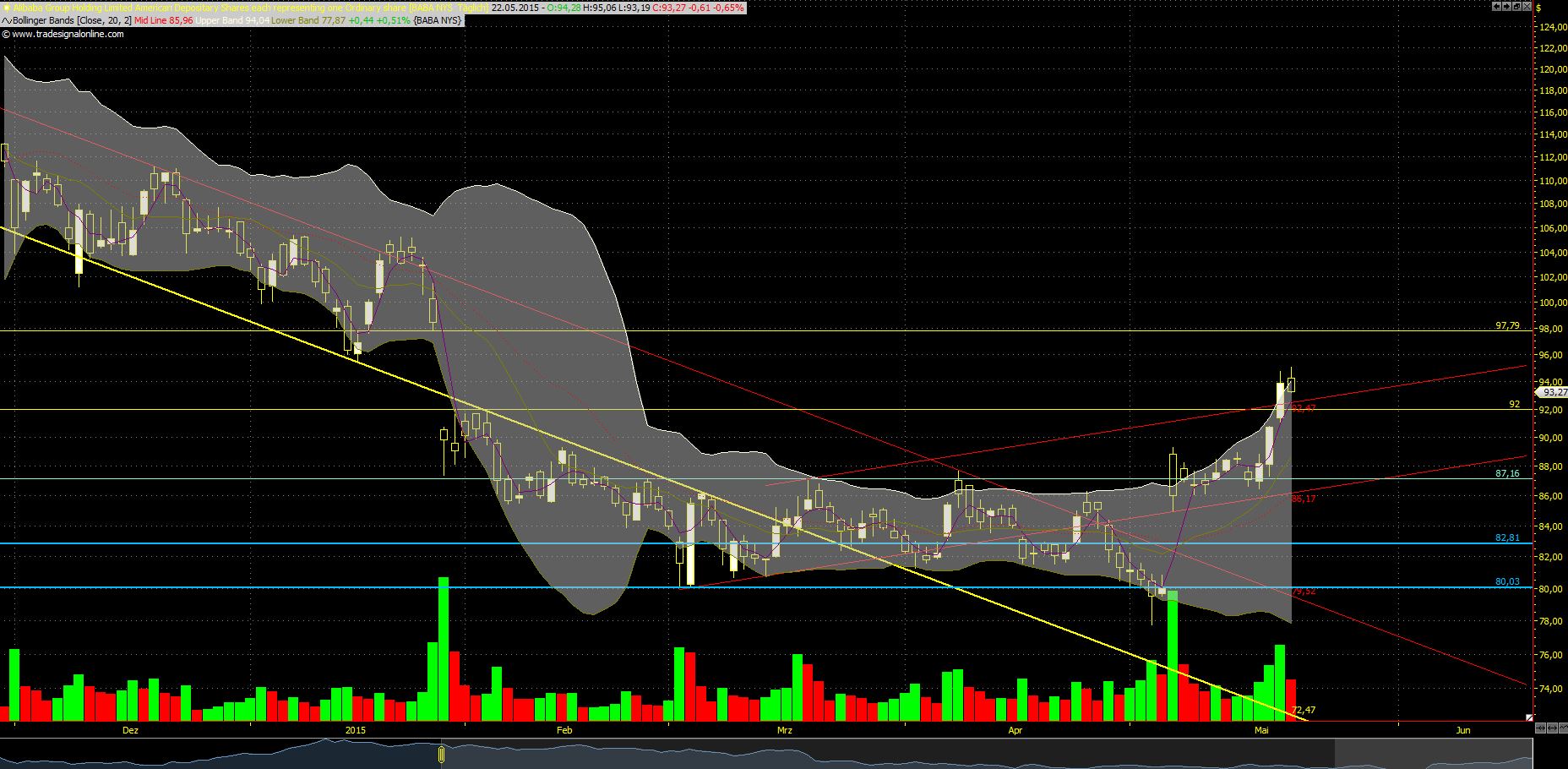The width and height of the screenshot is (1568, 769).
Task: Click the chart scaling arrow icon at bottom right
Action: pyautogui.click(x=1541, y=728)
